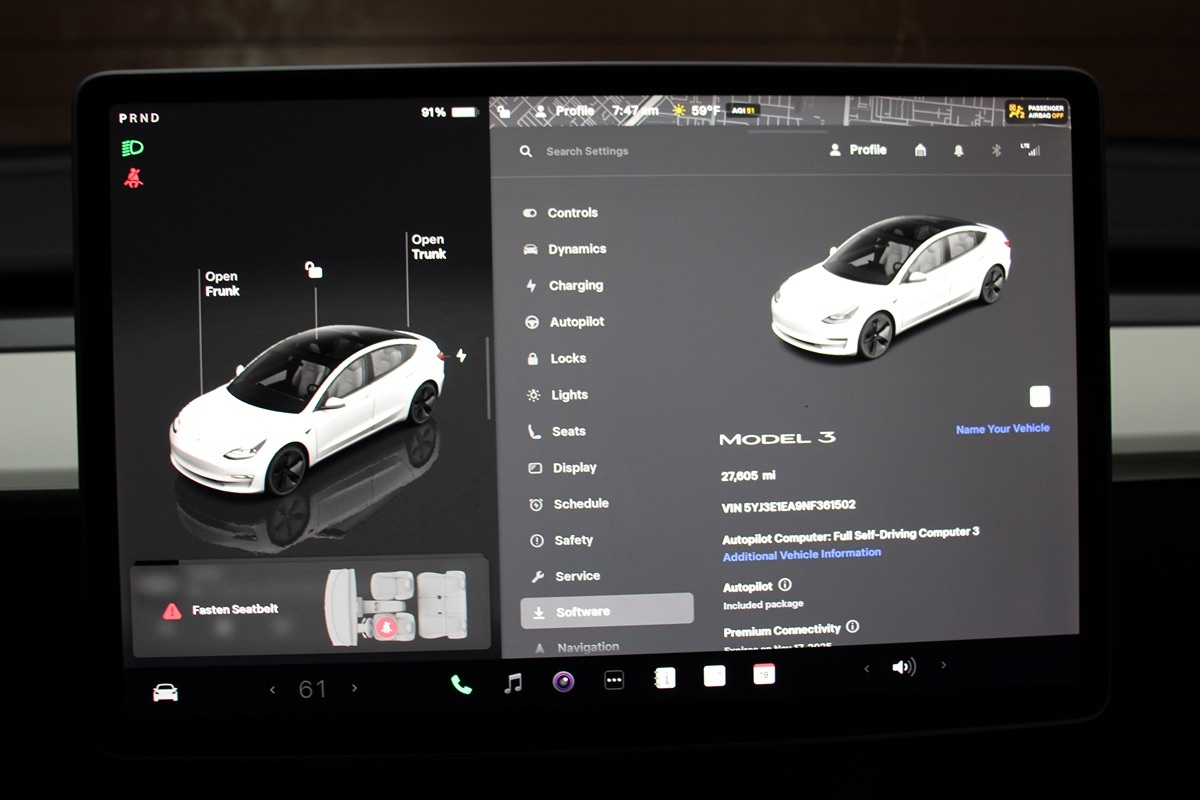Click the Additional Vehicle Information link
This screenshot has width=1200, height=800.
(802, 554)
